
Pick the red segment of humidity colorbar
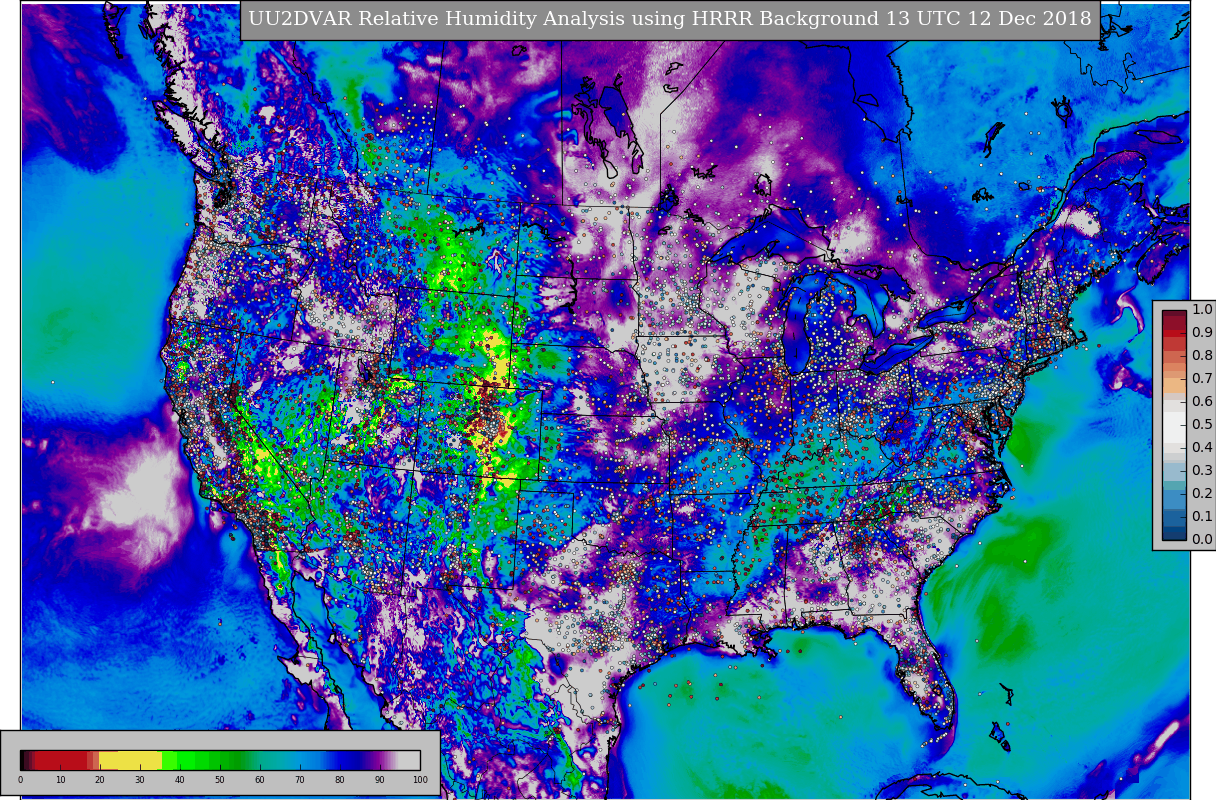coord(61,760)
